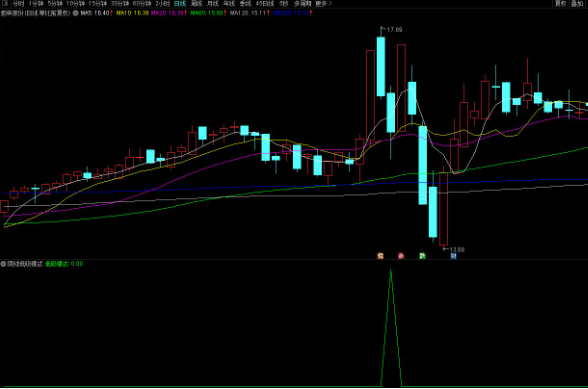Click the small square icon before the 分时 tab

[5, 4]
